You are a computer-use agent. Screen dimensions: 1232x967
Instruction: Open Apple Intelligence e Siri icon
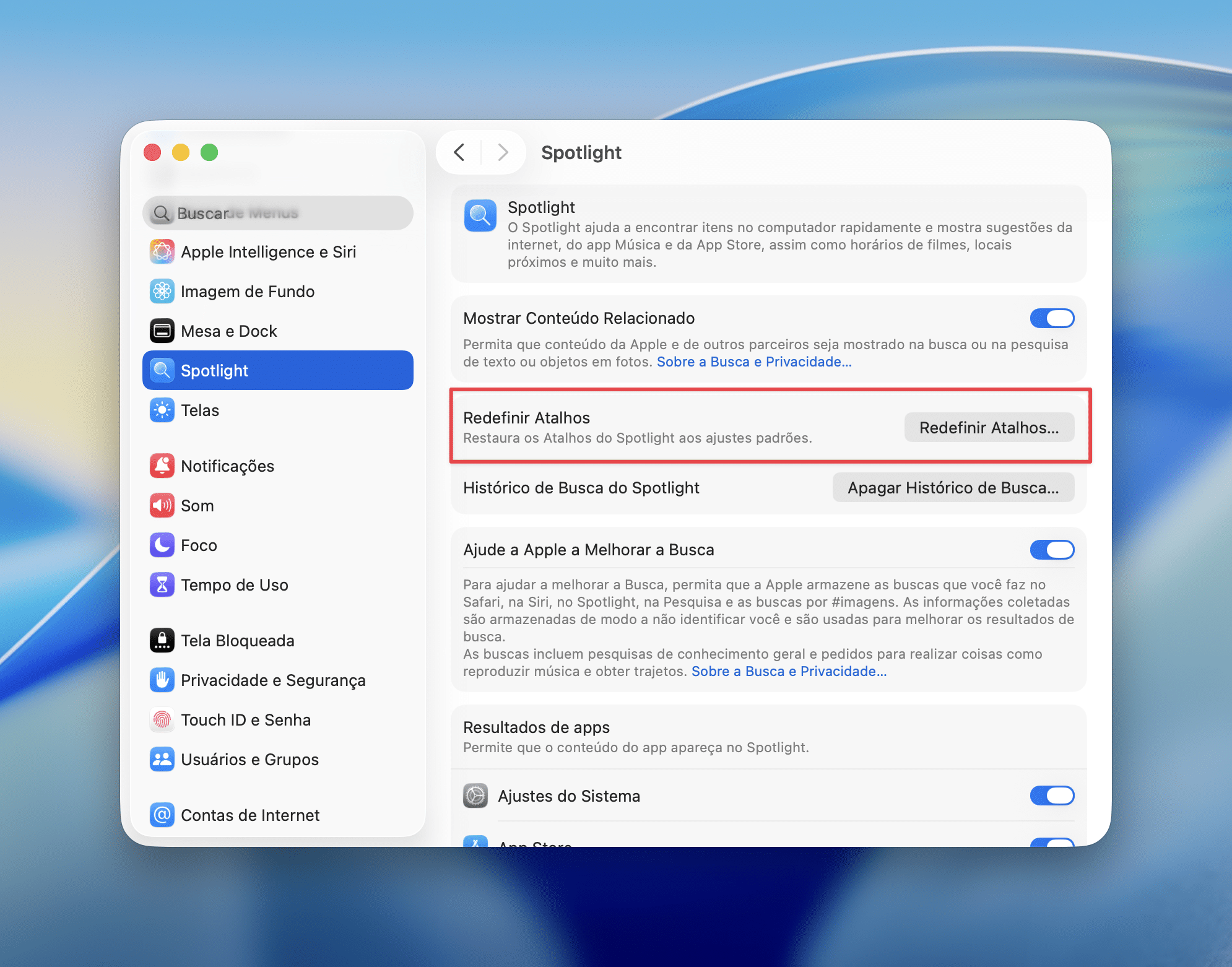(162, 252)
